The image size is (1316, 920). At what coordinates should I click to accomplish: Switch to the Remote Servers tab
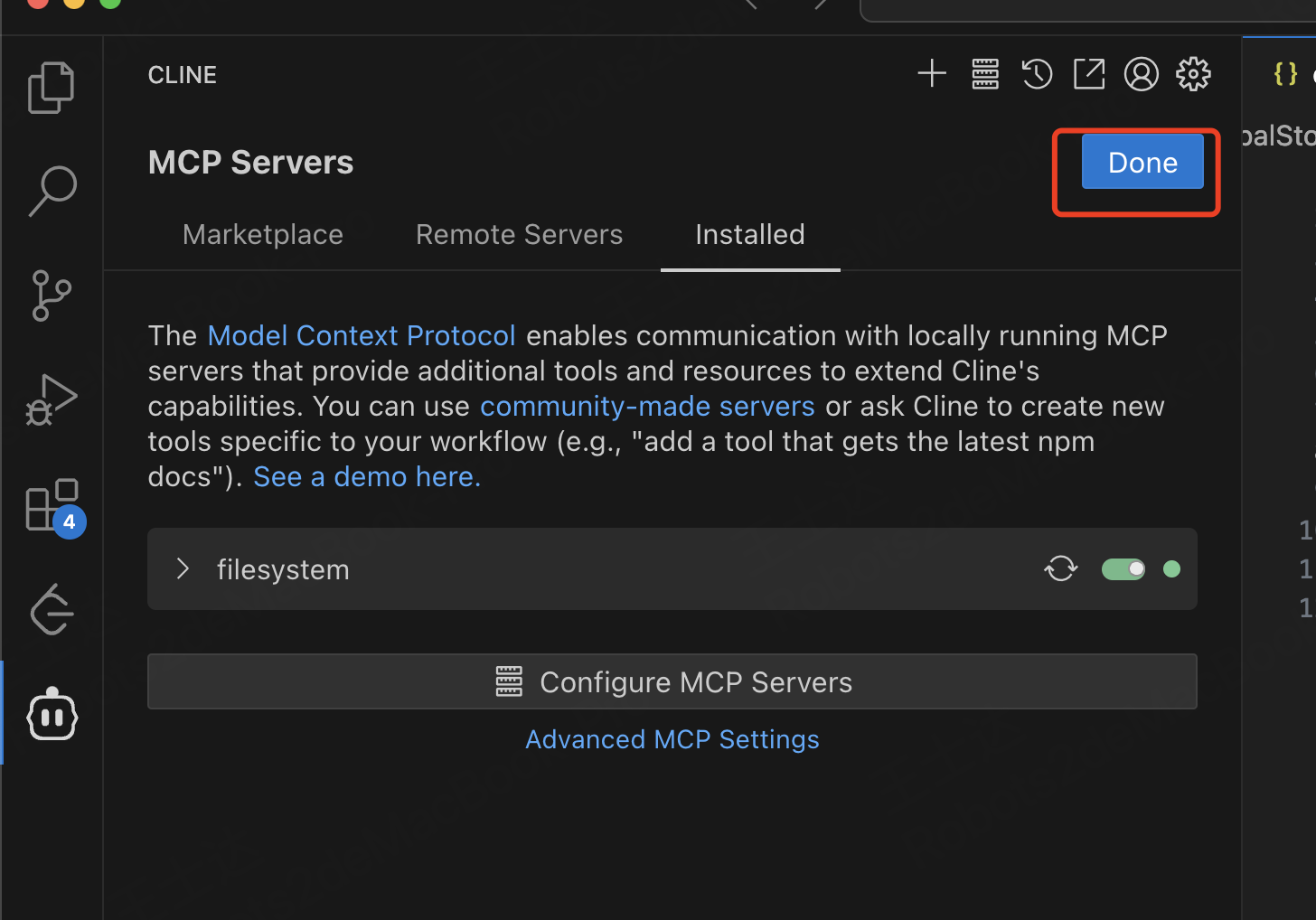click(x=519, y=235)
